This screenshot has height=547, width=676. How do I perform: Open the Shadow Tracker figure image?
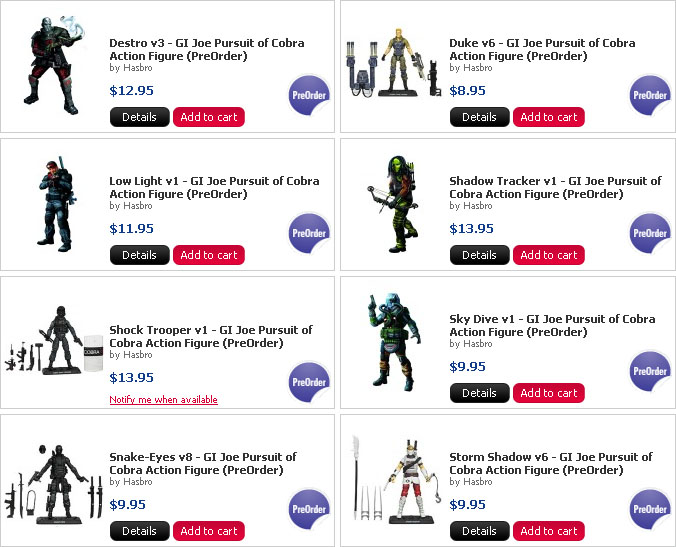tap(392, 203)
